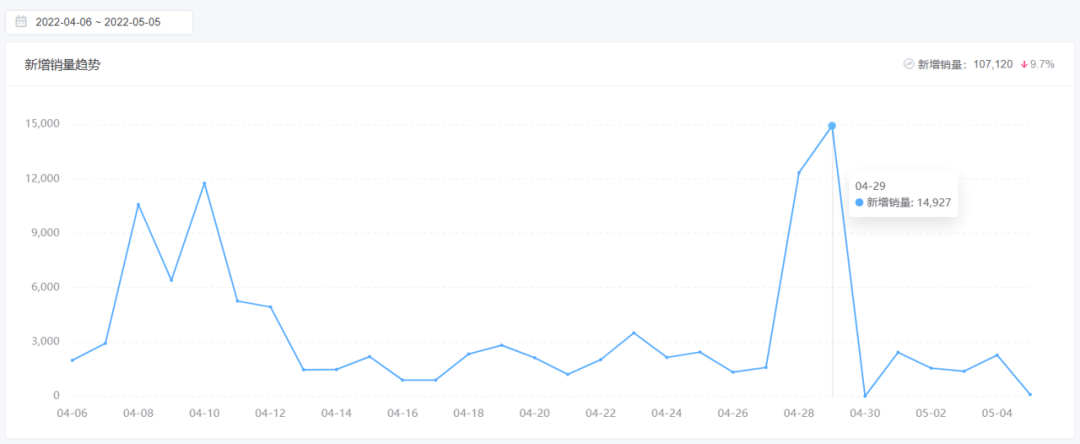Click the 05-02 x-axis date label
Image resolution: width=1080 pixels, height=444 pixels.
[x=931, y=413]
